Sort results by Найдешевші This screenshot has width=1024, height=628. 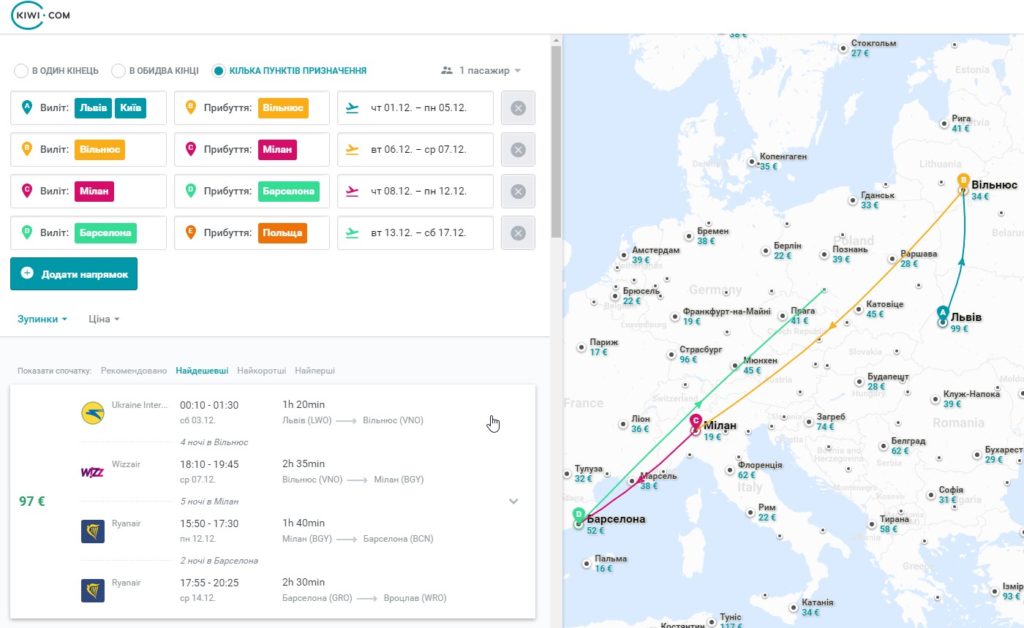pyautogui.click(x=202, y=371)
